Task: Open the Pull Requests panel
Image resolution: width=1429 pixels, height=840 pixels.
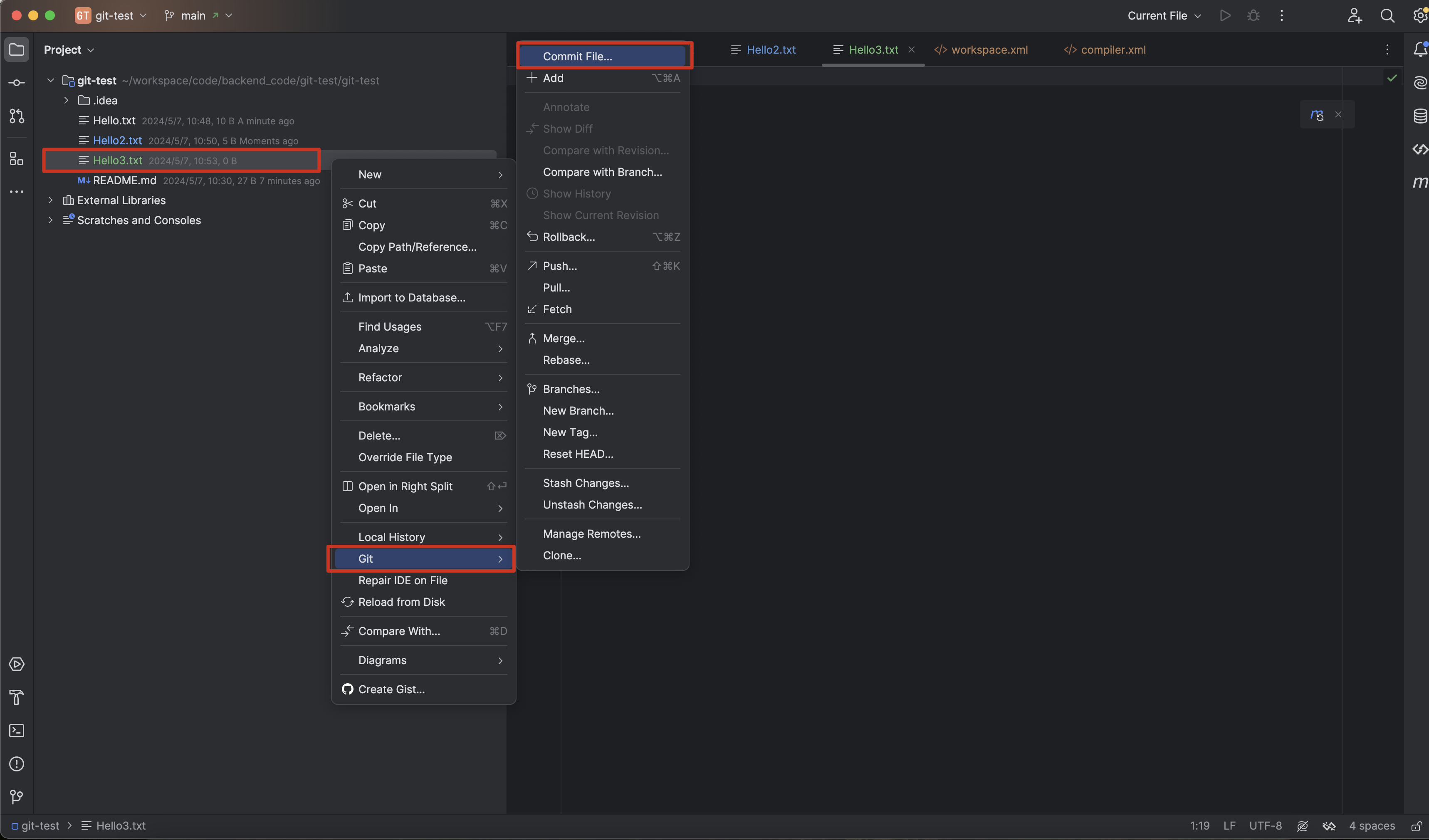Action: tap(17, 116)
